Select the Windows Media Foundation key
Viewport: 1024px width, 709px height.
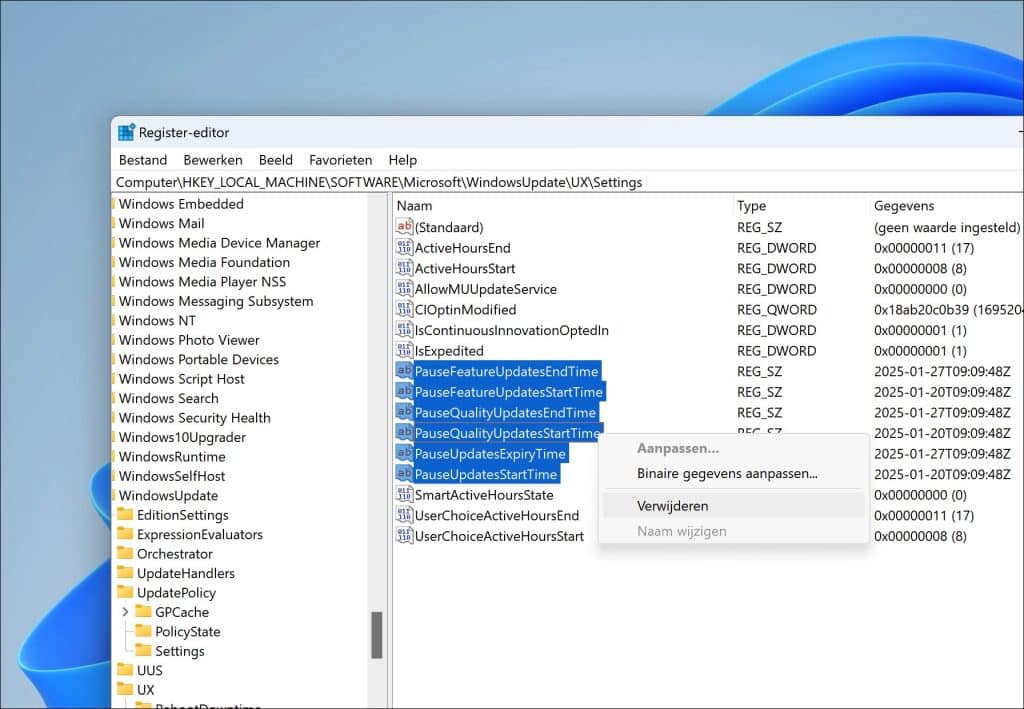click(204, 262)
